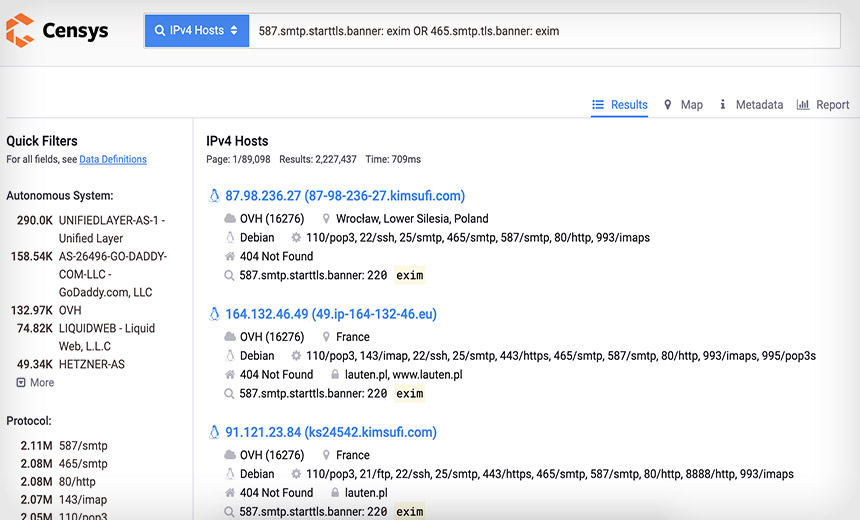The height and width of the screenshot is (520, 860).
Task: Click lock icon beside lauten.pl, www.lauten.pl
Action: (335, 375)
